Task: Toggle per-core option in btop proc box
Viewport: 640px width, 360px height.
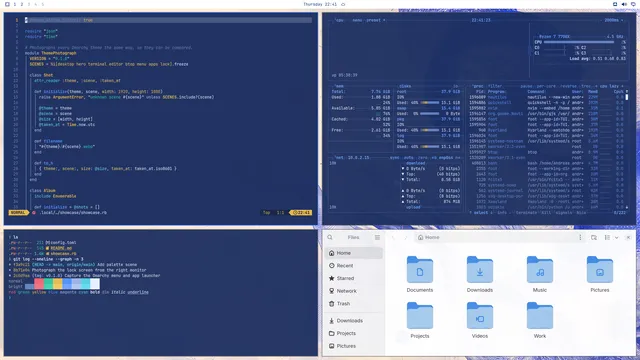Action: [x=546, y=86]
